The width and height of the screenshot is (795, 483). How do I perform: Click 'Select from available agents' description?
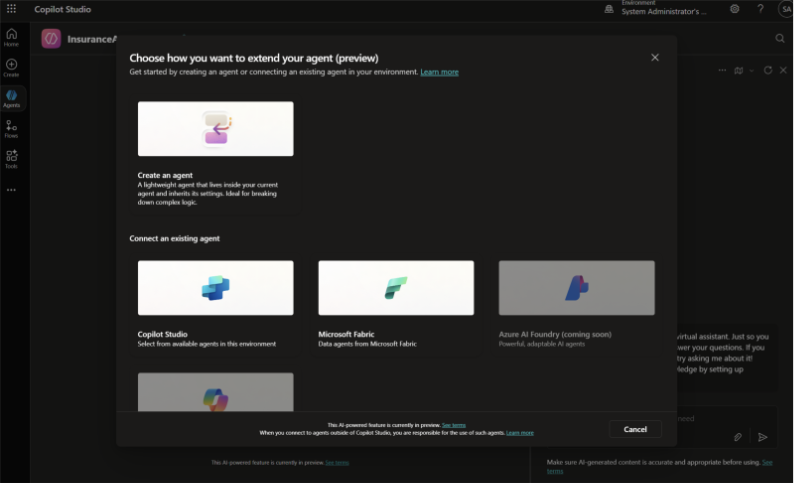pyautogui.click(x=207, y=344)
